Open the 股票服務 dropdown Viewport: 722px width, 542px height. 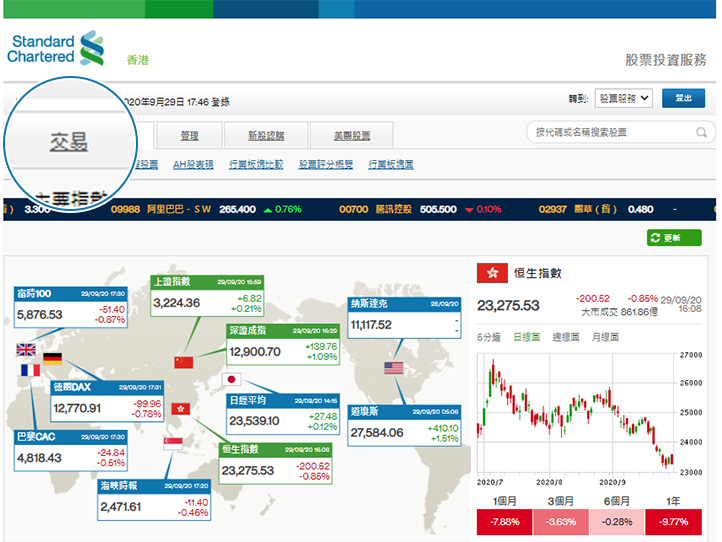(x=624, y=98)
